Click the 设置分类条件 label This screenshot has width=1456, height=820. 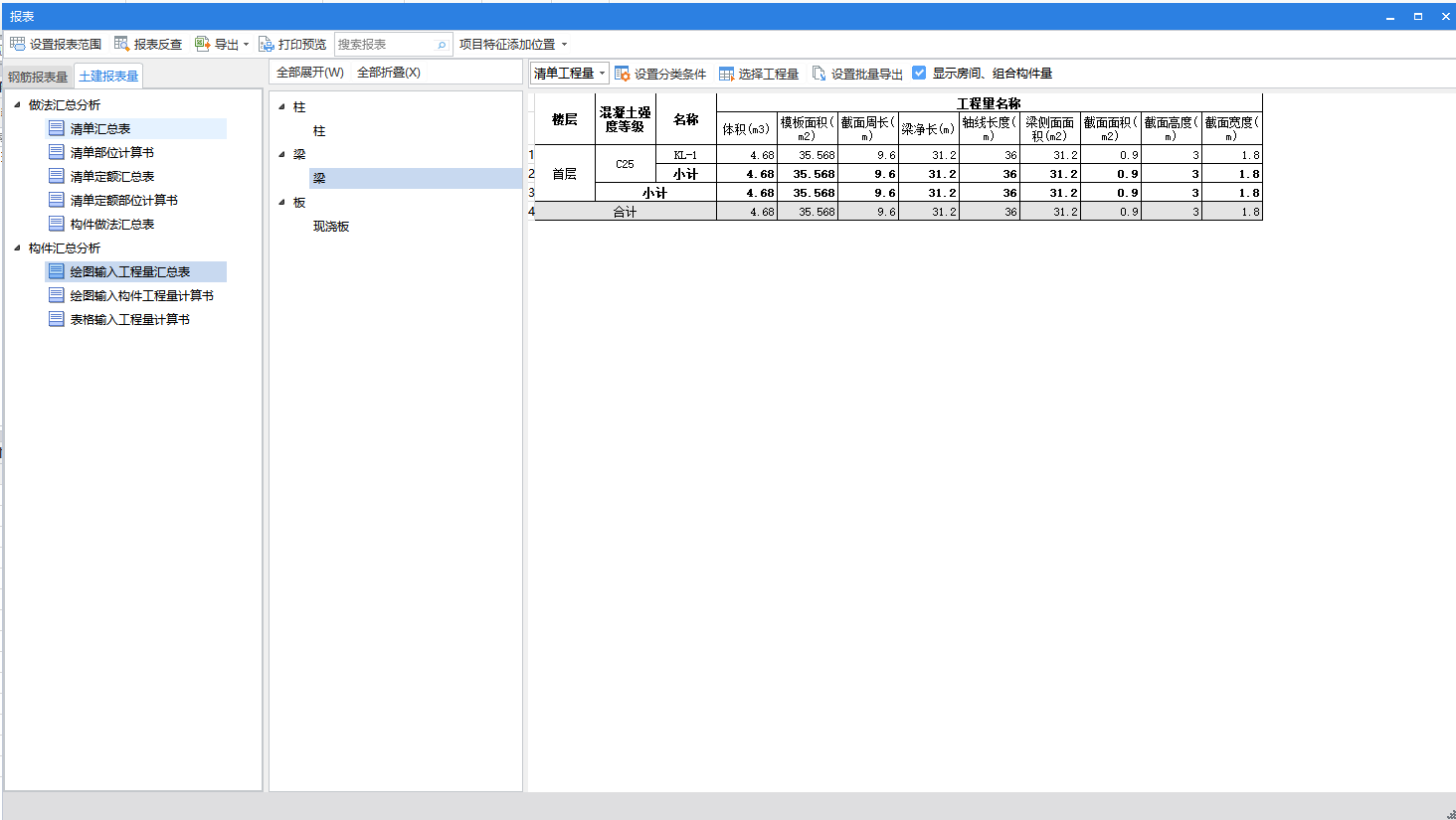(670, 74)
